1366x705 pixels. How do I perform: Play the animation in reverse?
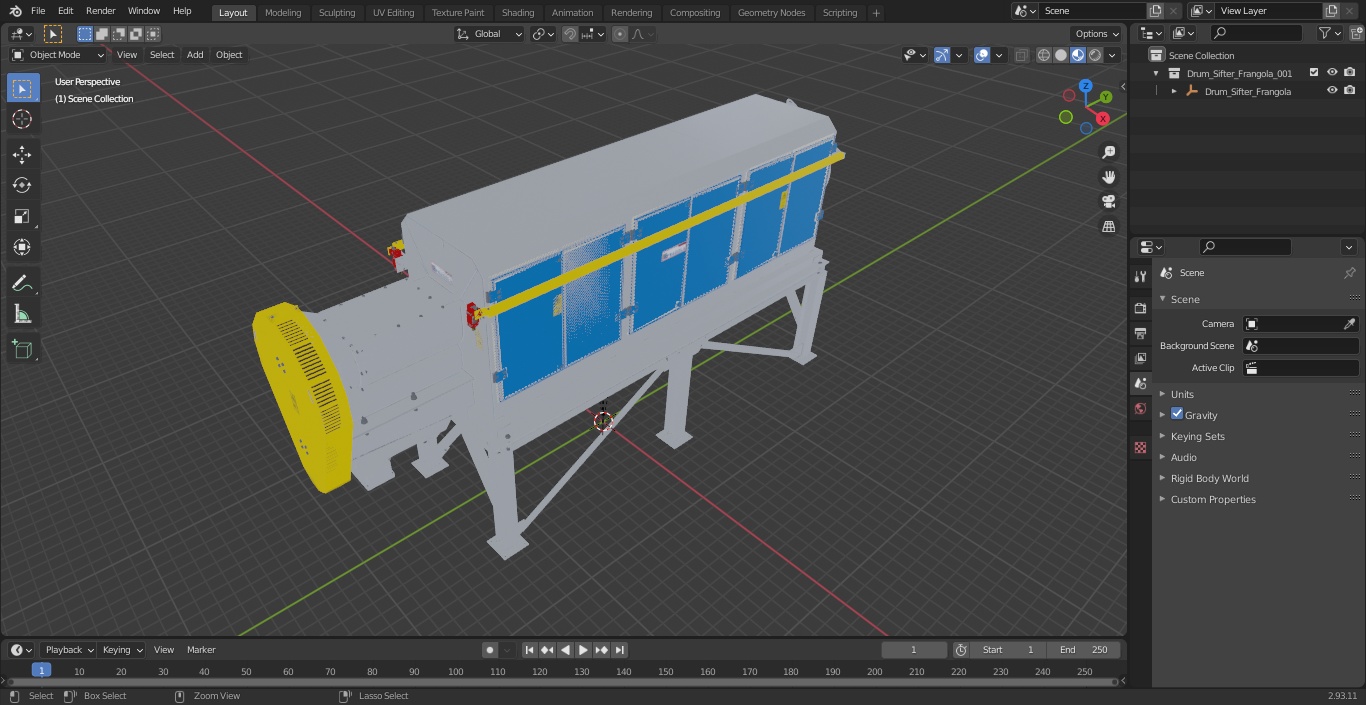coord(566,650)
